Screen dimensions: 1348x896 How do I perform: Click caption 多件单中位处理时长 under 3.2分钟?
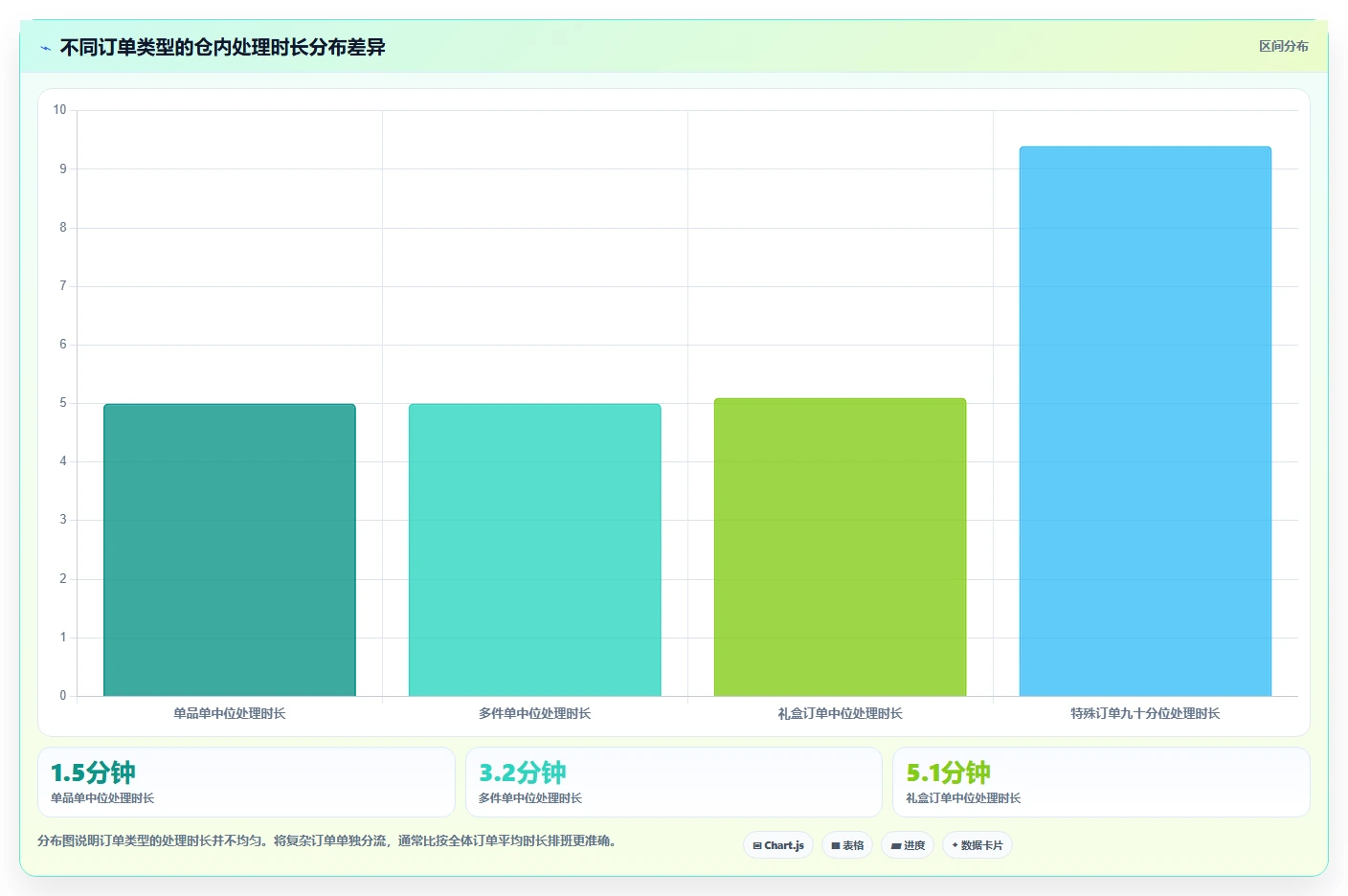tap(530, 797)
